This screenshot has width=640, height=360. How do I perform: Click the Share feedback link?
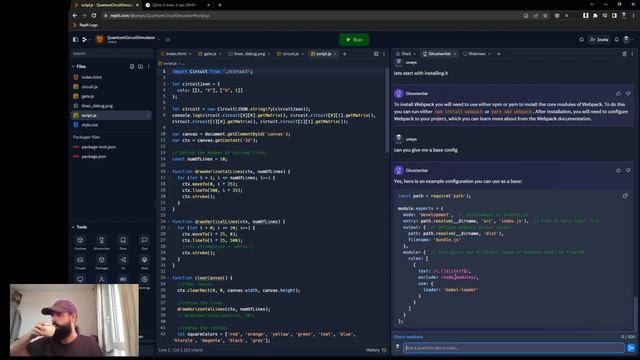click(408, 337)
